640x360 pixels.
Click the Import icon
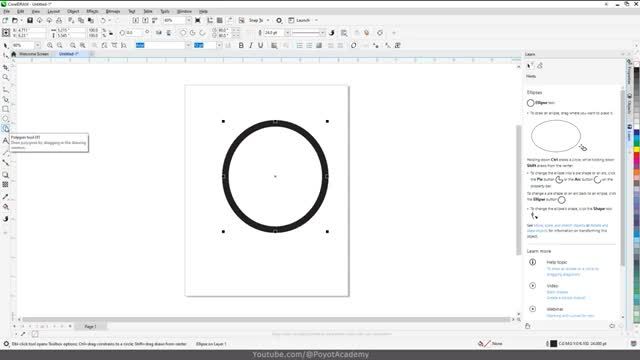136,20
